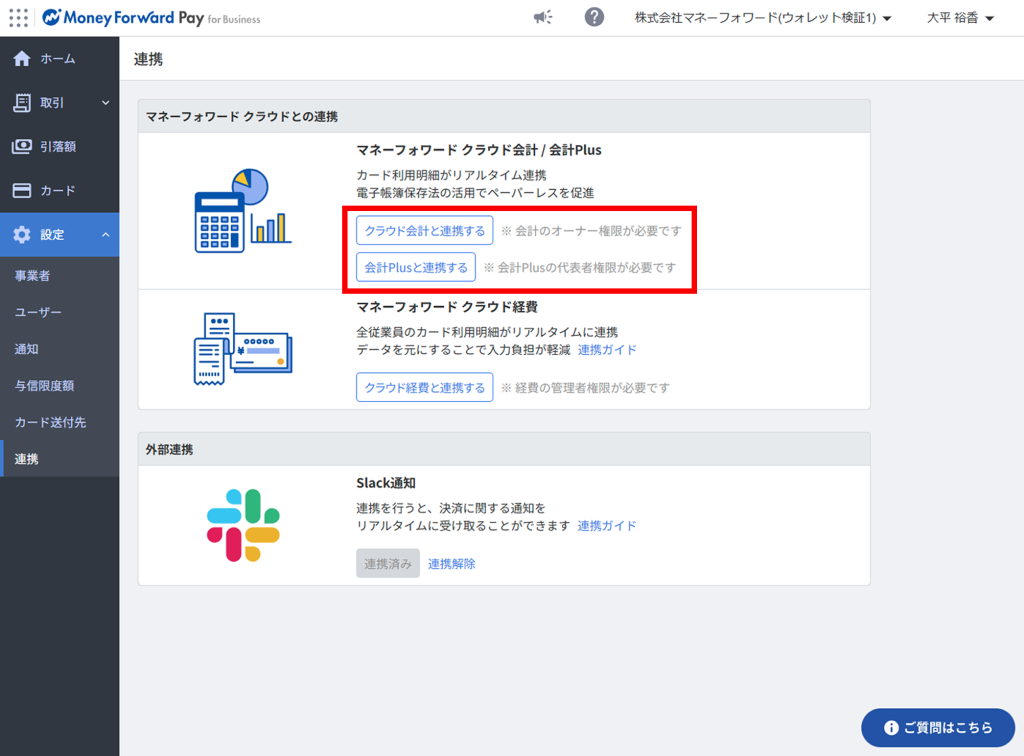Open the app grid launcher icon
This screenshot has width=1024, height=756.
18,18
